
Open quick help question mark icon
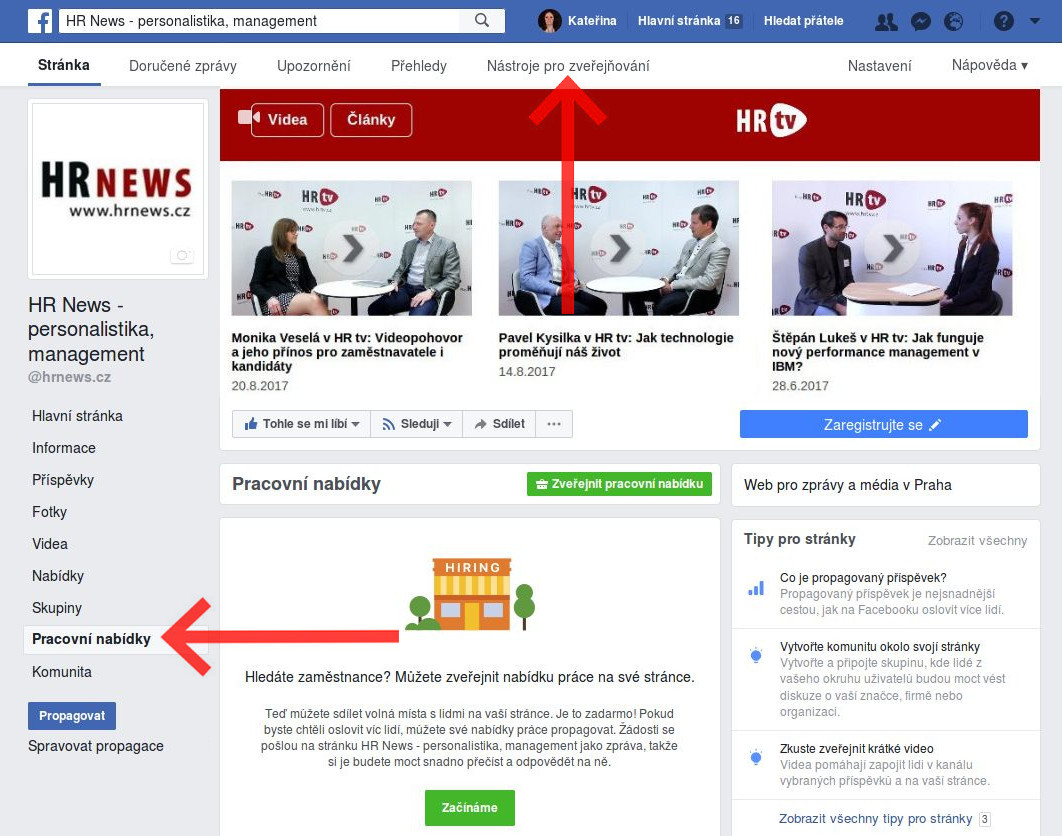coord(1003,22)
